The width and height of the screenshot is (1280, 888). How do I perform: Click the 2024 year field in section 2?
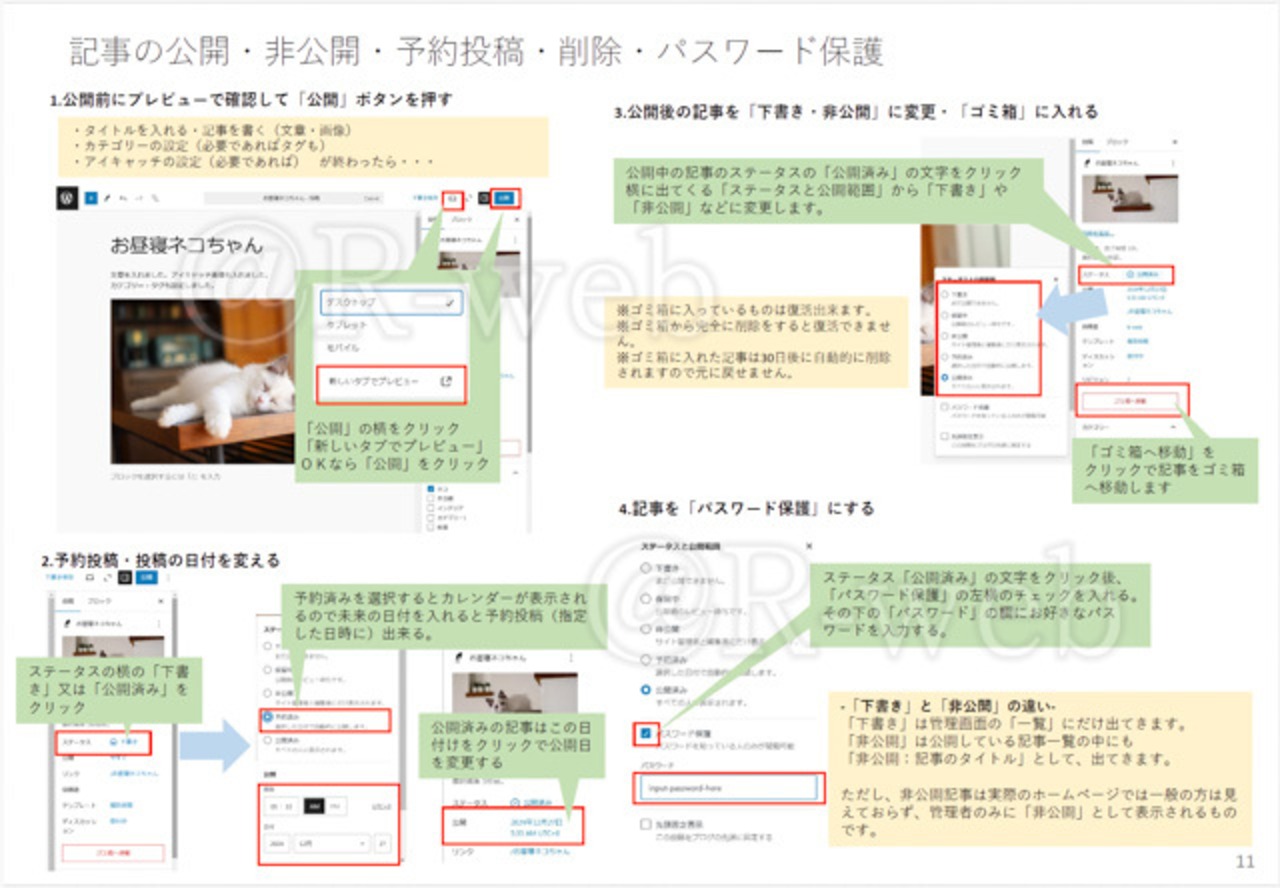[x=276, y=843]
